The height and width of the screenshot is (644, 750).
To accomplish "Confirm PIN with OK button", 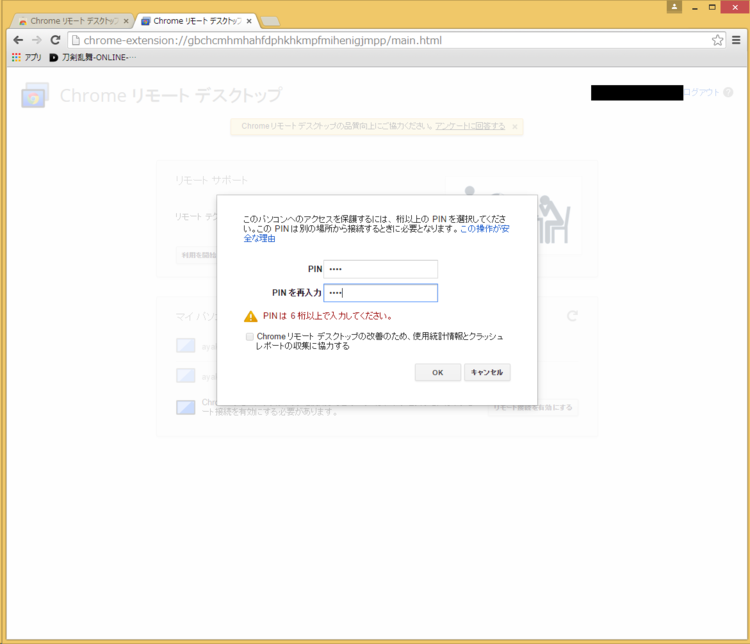I will click(438, 372).
